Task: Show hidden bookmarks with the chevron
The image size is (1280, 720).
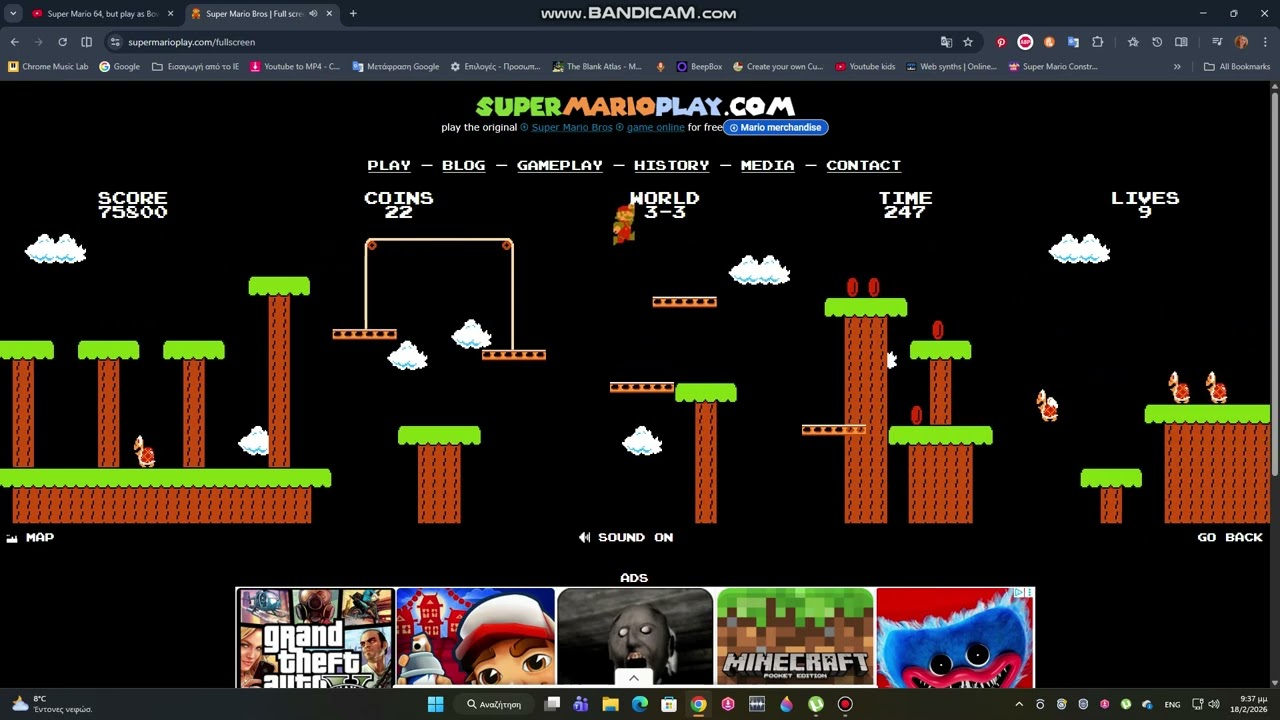Action: [1177, 67]
